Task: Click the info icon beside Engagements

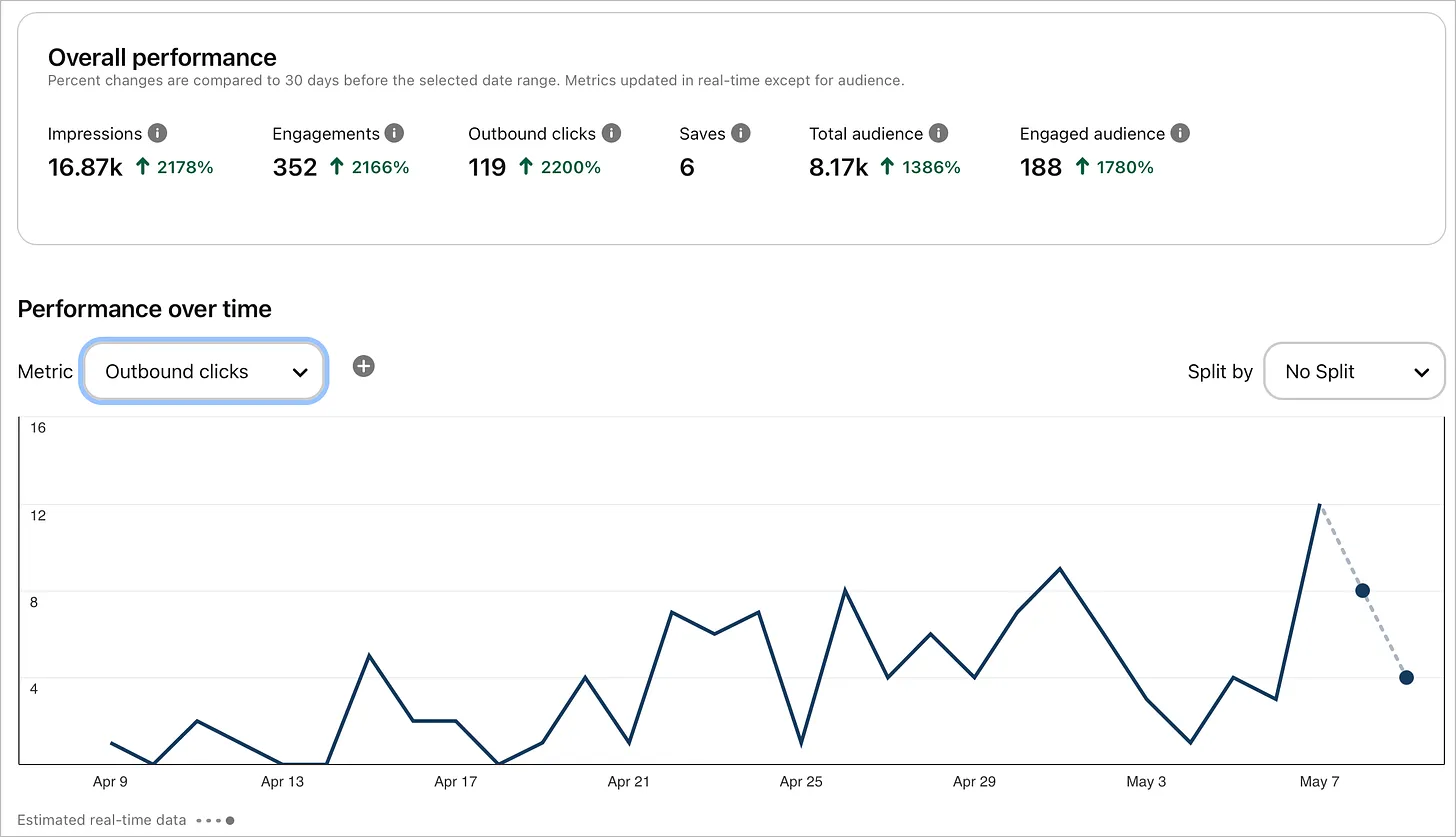Action: coord(395,133)
